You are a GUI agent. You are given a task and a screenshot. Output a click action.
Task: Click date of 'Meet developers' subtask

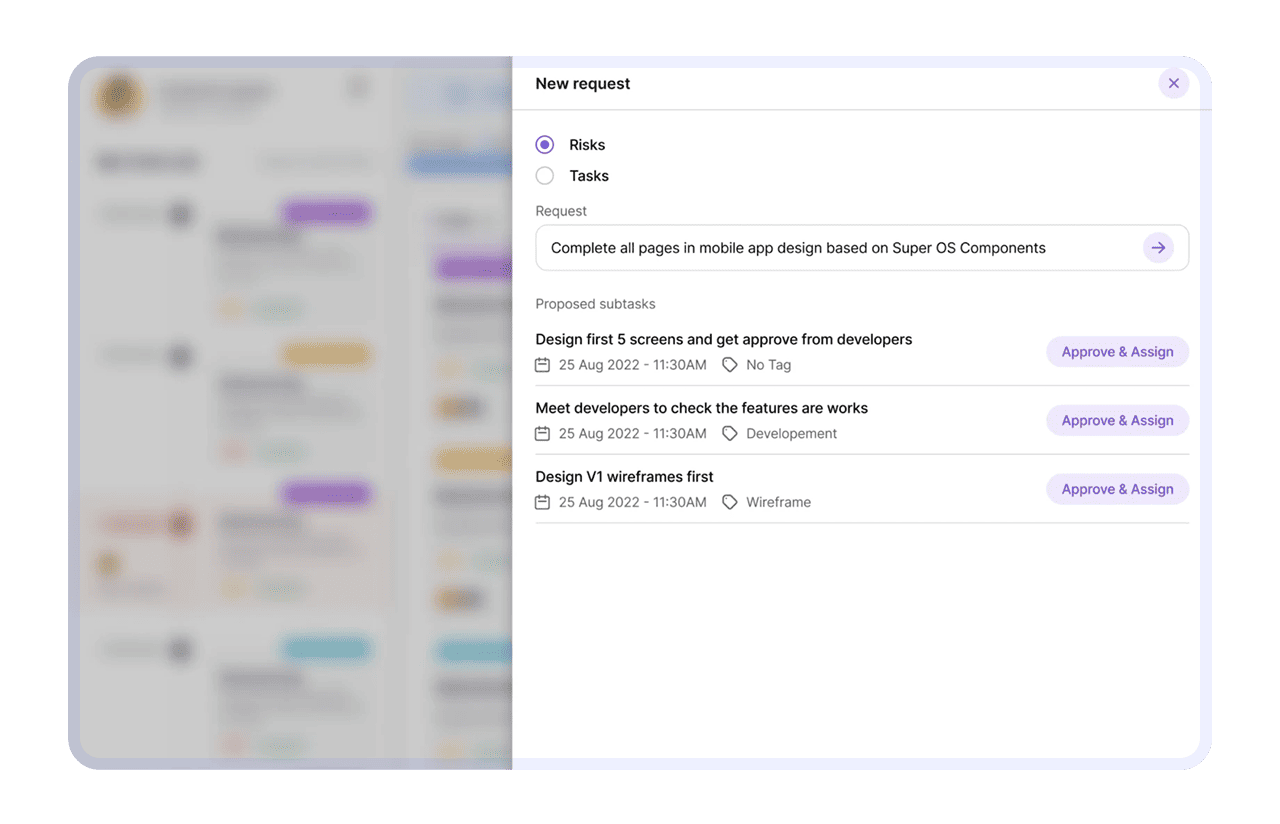click(x=633, y=434)
